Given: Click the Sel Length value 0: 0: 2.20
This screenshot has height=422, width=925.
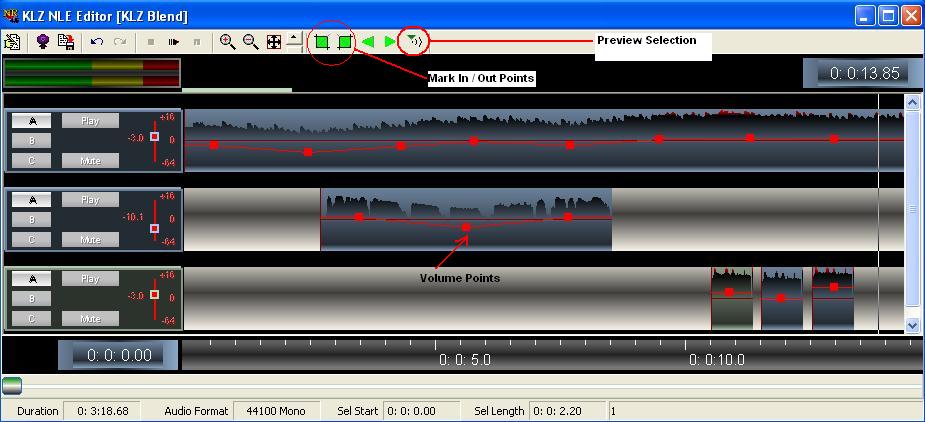Looking at the screenshot, I should 568,411.
